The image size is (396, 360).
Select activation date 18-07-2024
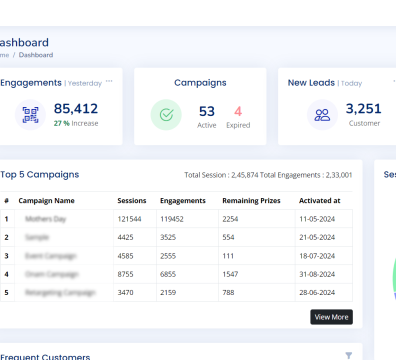coord(317,256)
